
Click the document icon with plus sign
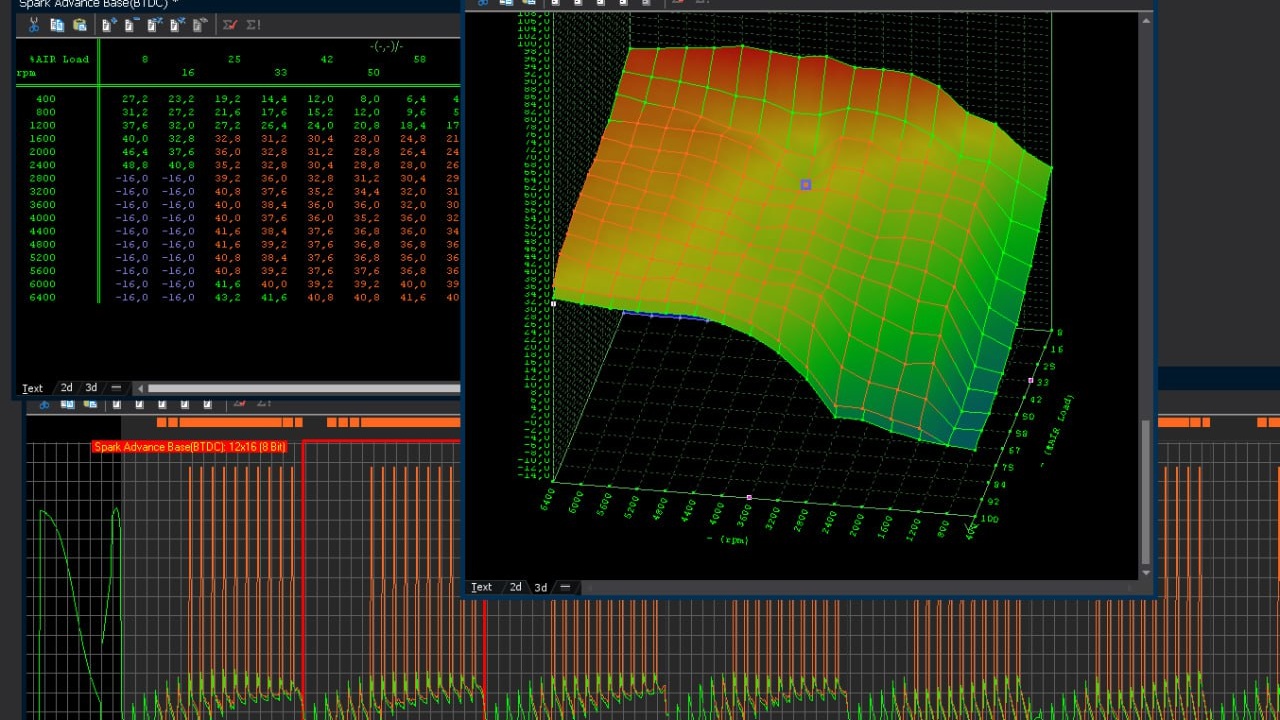109,25
